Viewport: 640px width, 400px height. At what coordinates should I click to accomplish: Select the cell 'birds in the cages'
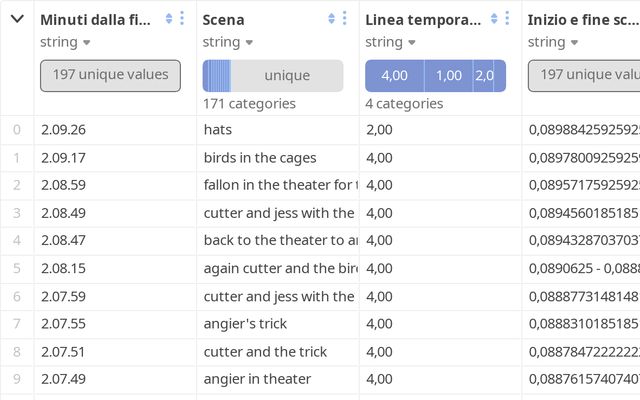[x=260, y=157]
